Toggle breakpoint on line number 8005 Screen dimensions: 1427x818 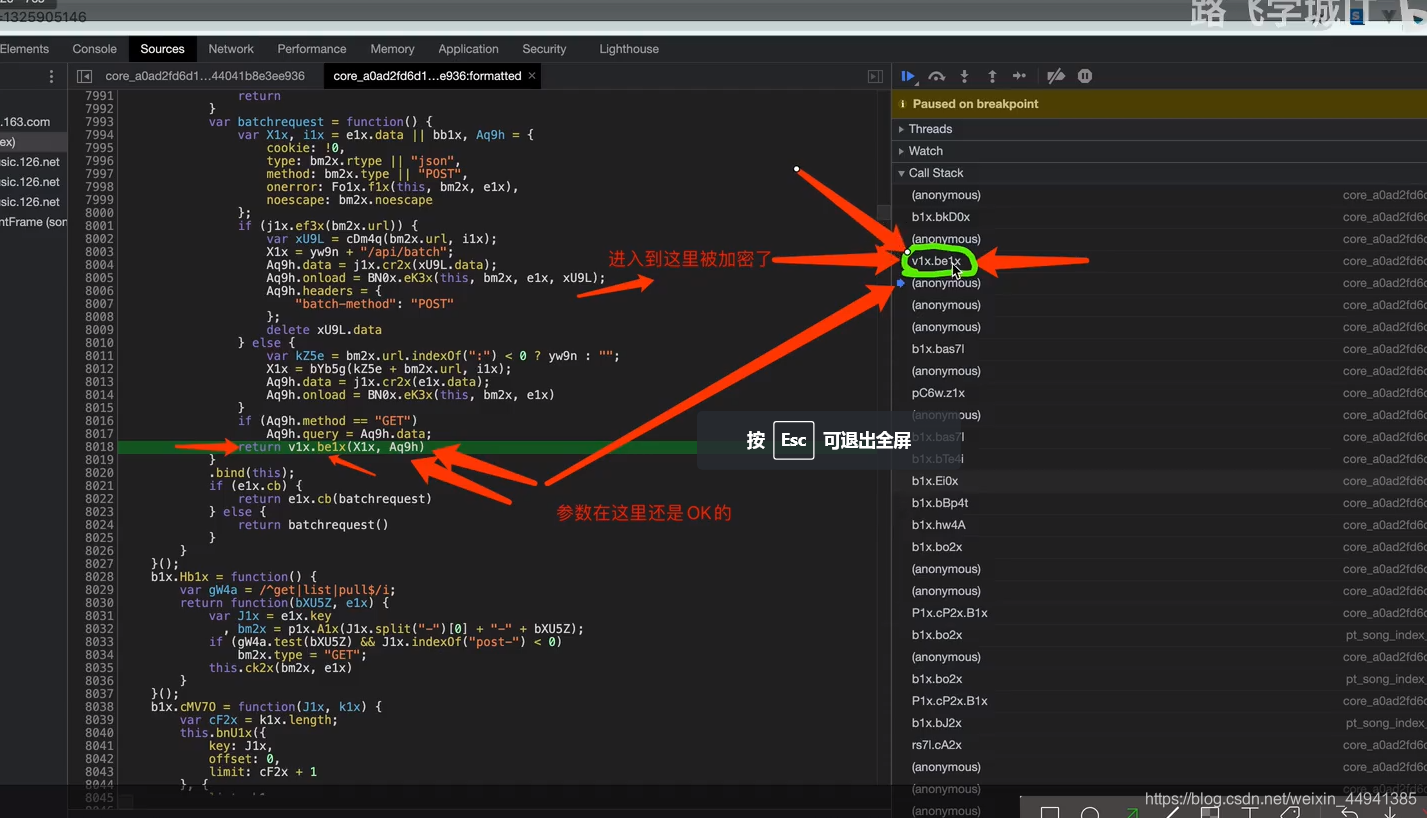point(99,278)
